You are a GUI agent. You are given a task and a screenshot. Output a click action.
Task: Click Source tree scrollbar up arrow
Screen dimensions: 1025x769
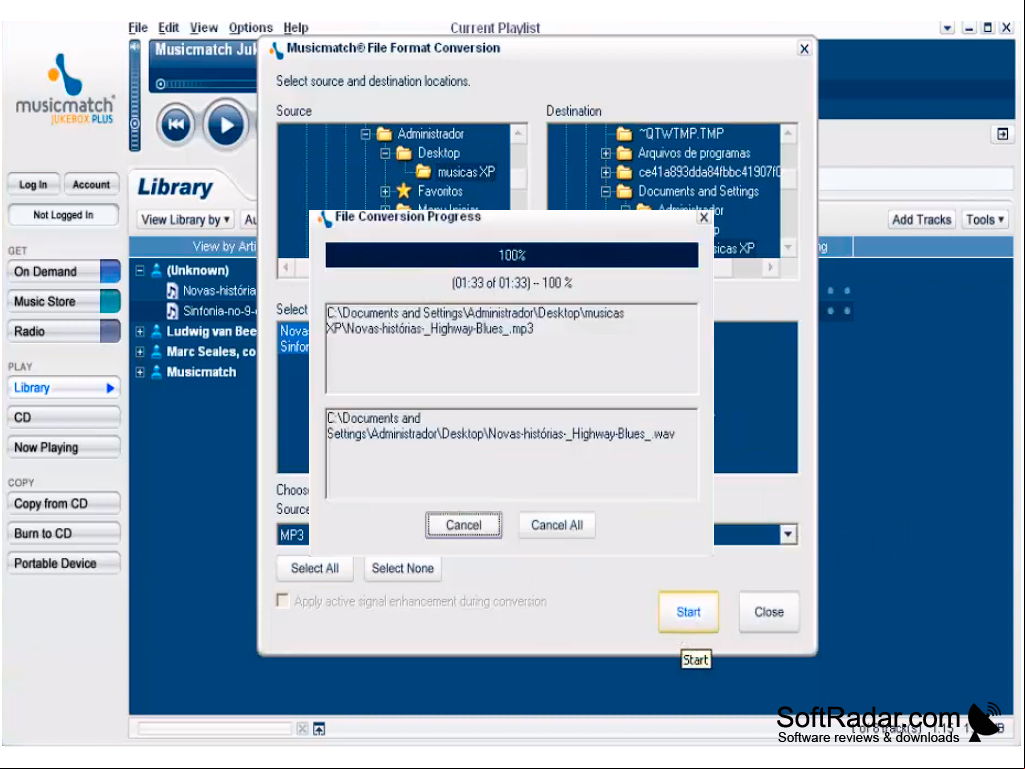click(518, 134)
